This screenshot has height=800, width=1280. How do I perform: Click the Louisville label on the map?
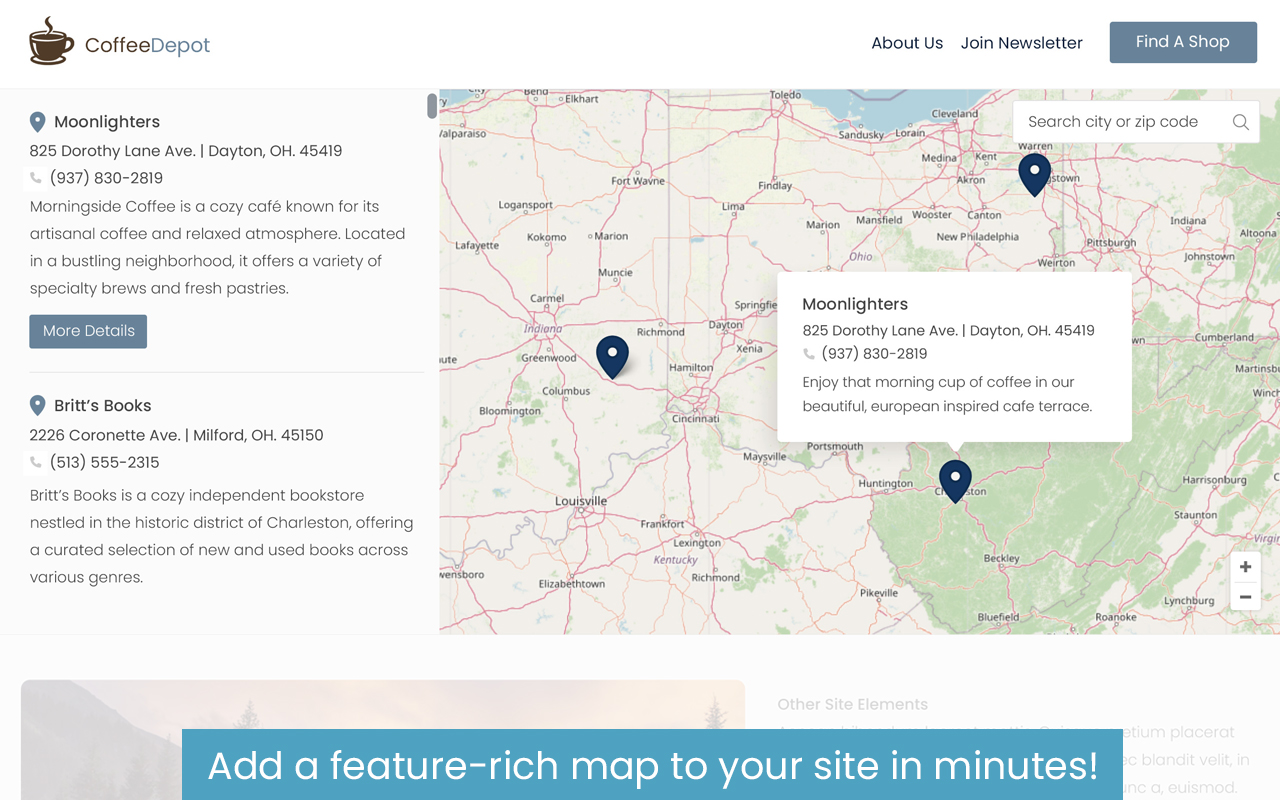581,500
